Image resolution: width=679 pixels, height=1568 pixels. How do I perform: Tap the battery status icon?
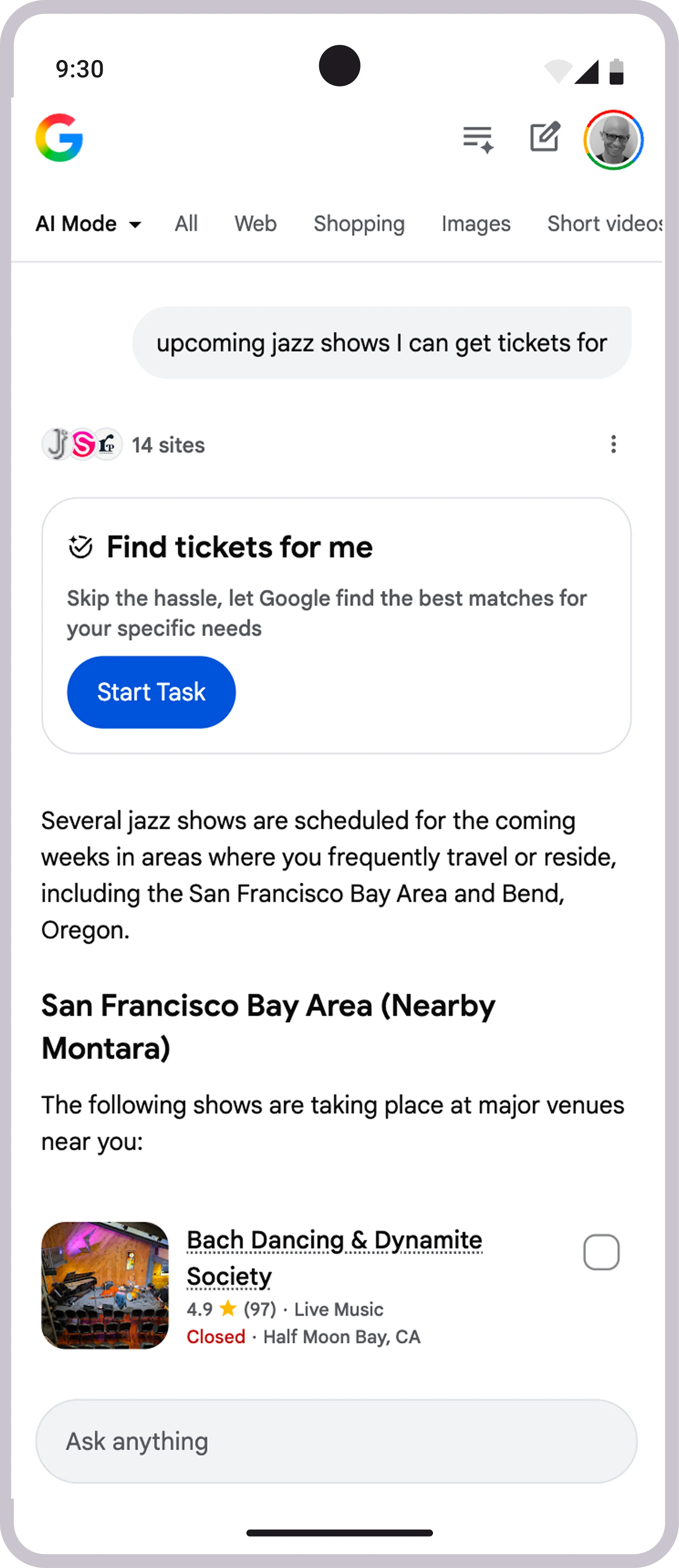click(x=616, y=71)
